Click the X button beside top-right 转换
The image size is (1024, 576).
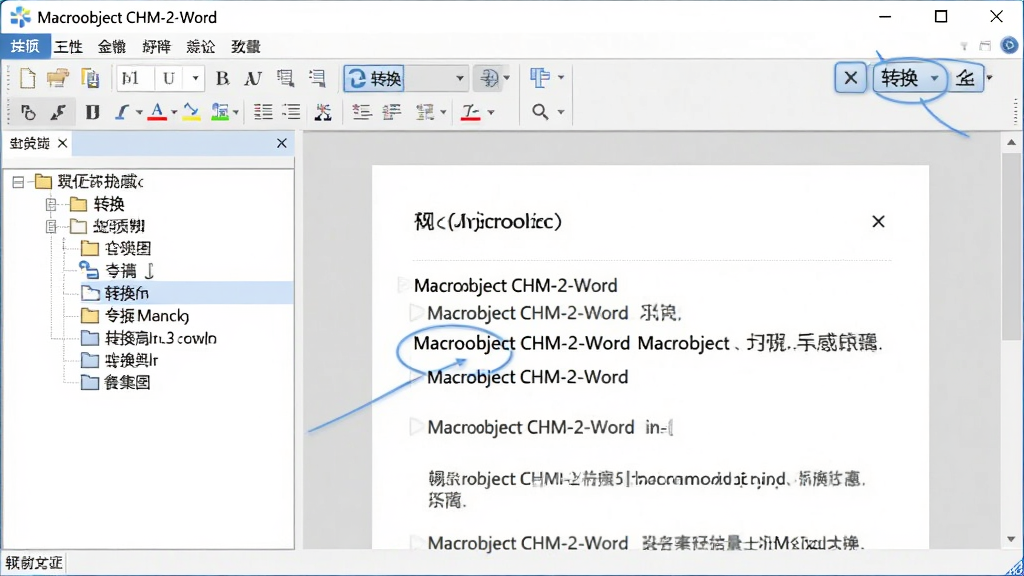tap(850, 78)
